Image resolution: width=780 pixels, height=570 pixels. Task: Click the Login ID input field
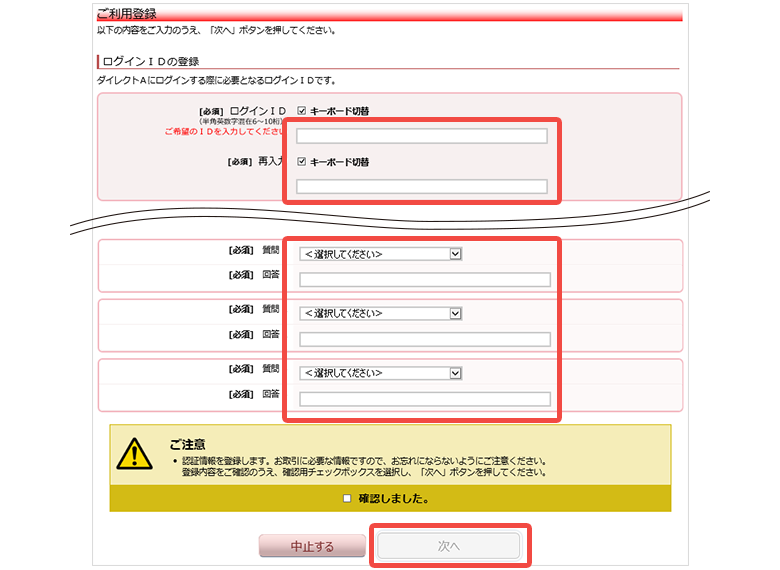422,136
